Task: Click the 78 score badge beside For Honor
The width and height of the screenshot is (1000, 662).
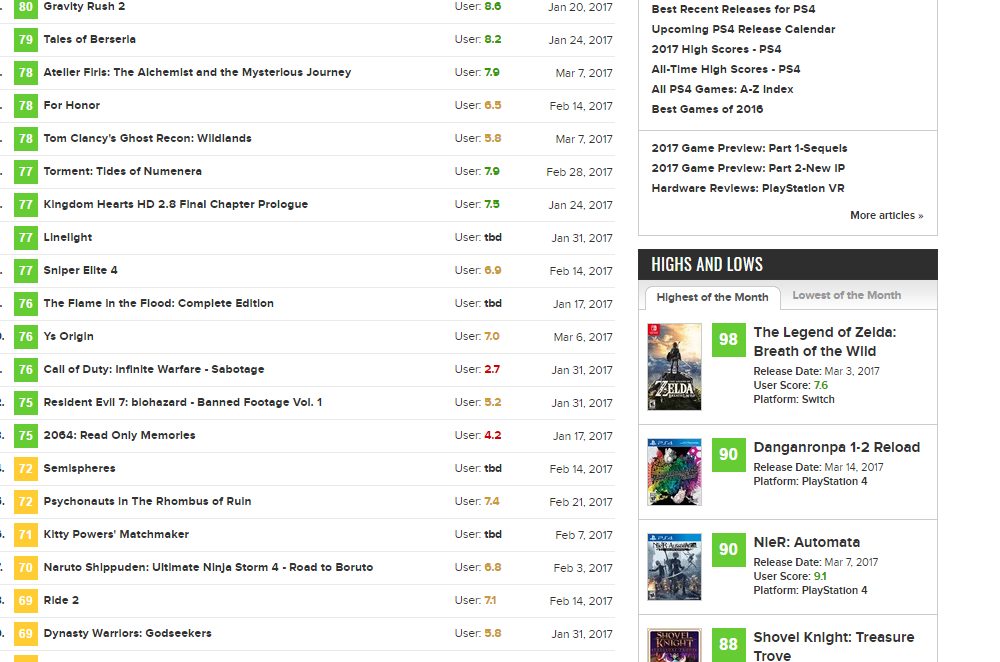Action: 26,106
